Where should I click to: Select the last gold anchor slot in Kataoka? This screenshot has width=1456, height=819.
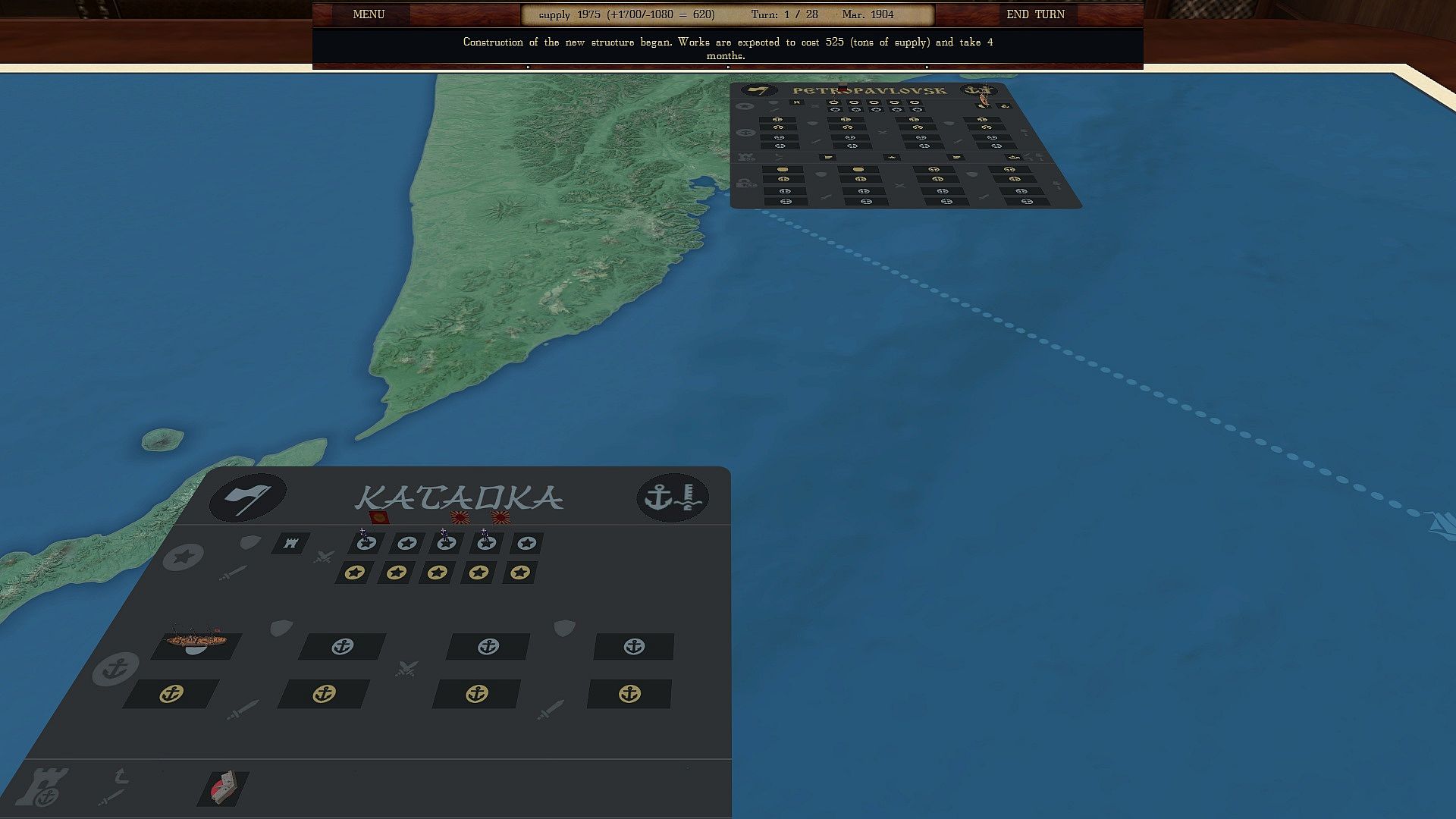click(629, 694)
